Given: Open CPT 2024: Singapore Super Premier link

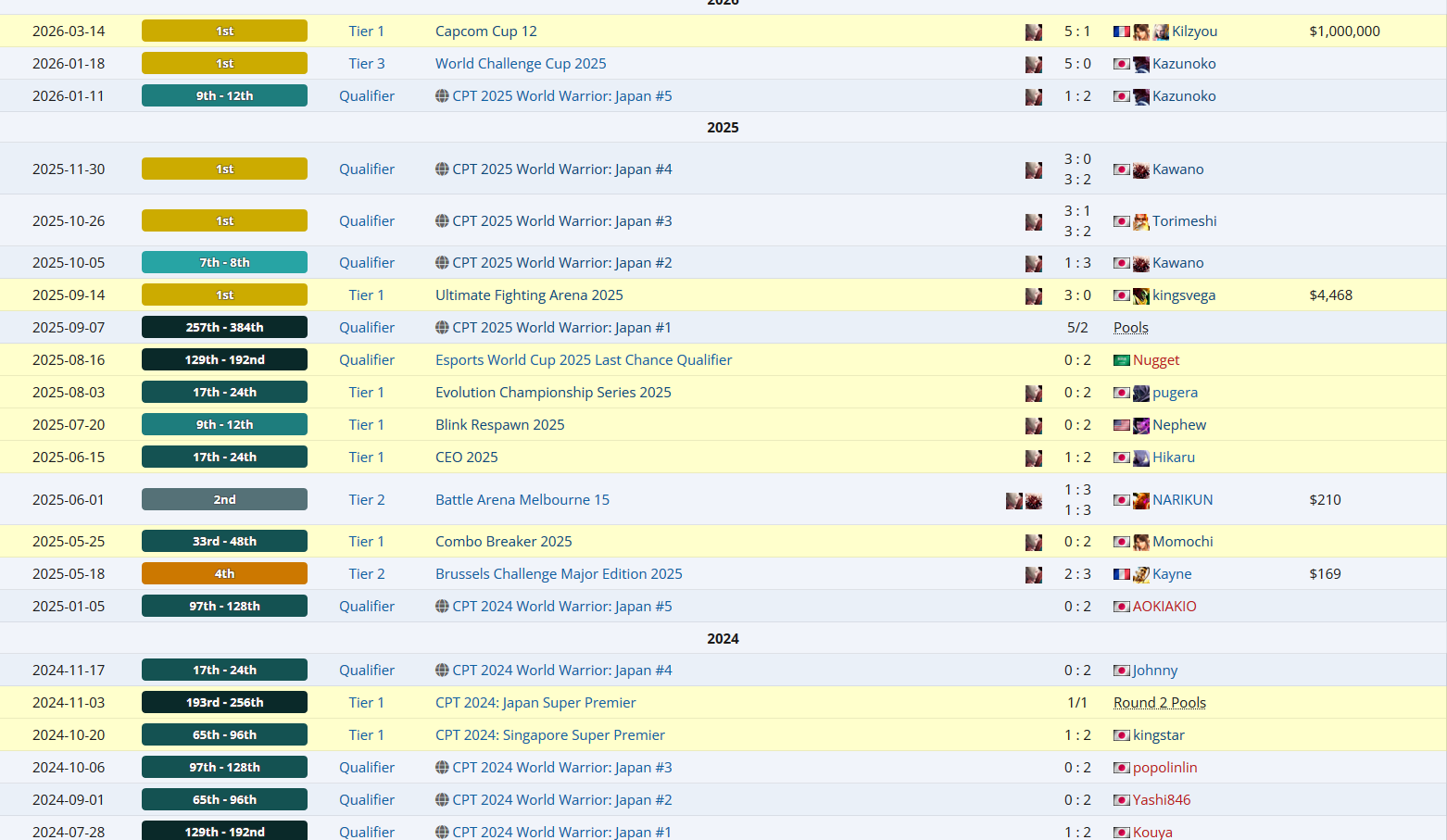Looking at the screenshot, I should (x=550, y=735).
